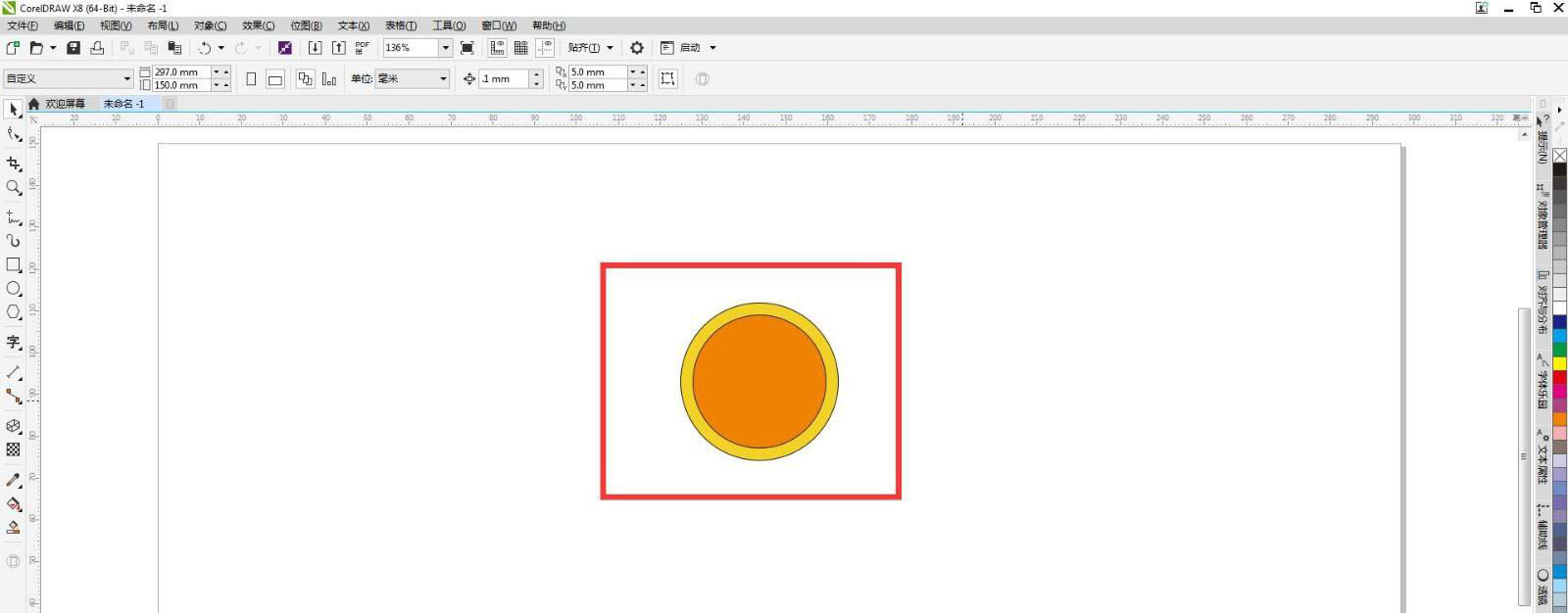Toggle show grid button
The width and height of the screenshot is (1568, 613).
tap(521, 48)
